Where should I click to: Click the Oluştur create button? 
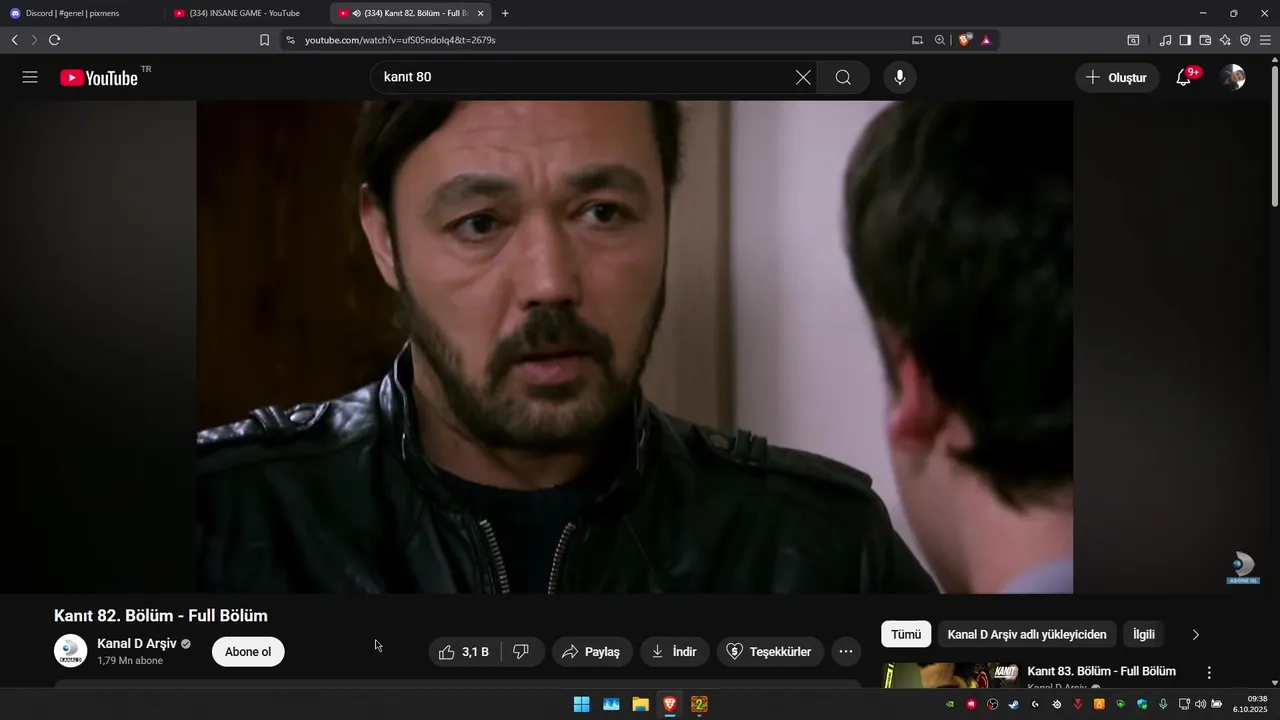pos(1117,77)
